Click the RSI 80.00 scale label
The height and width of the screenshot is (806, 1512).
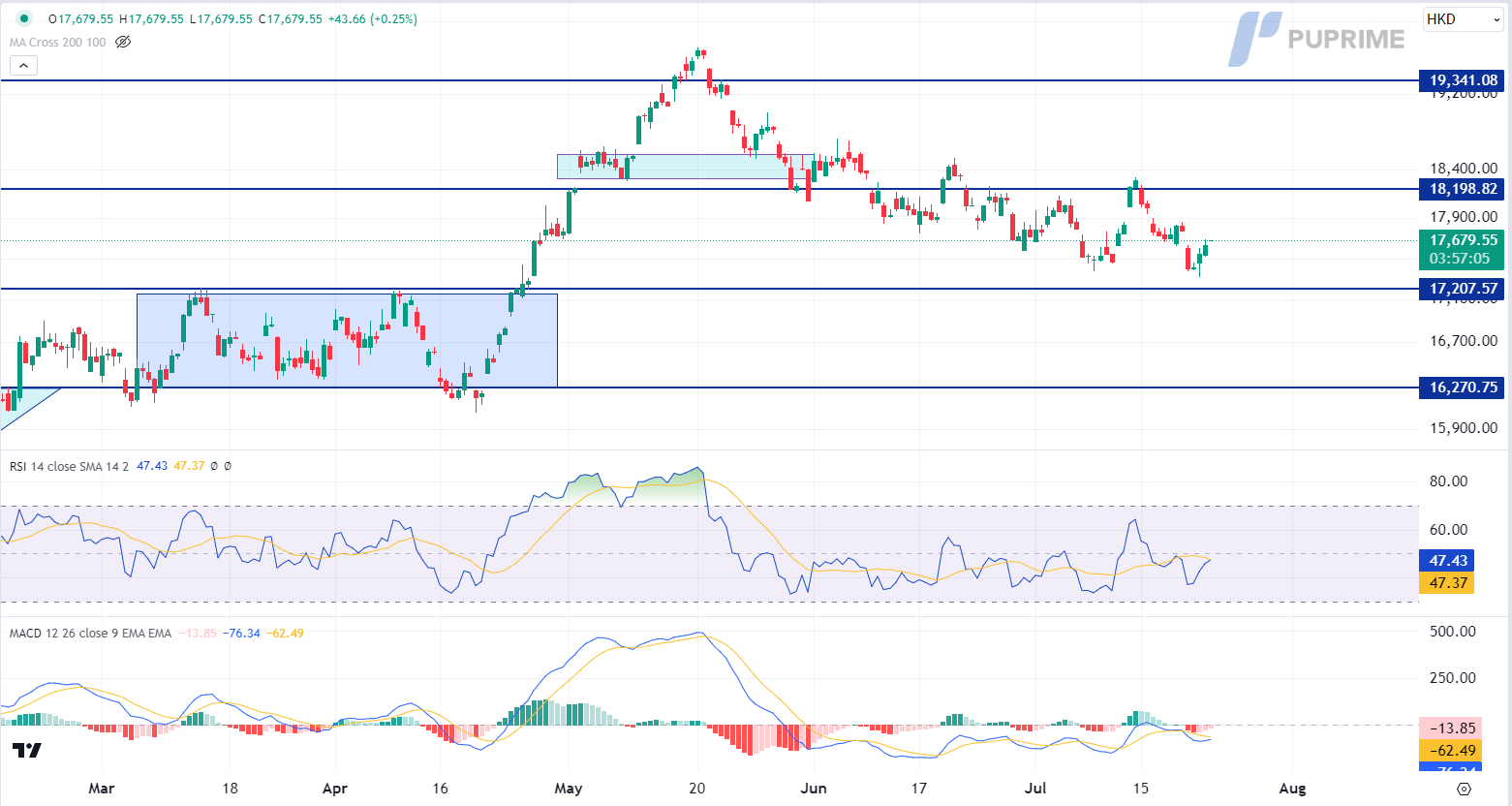(1448, 481)
